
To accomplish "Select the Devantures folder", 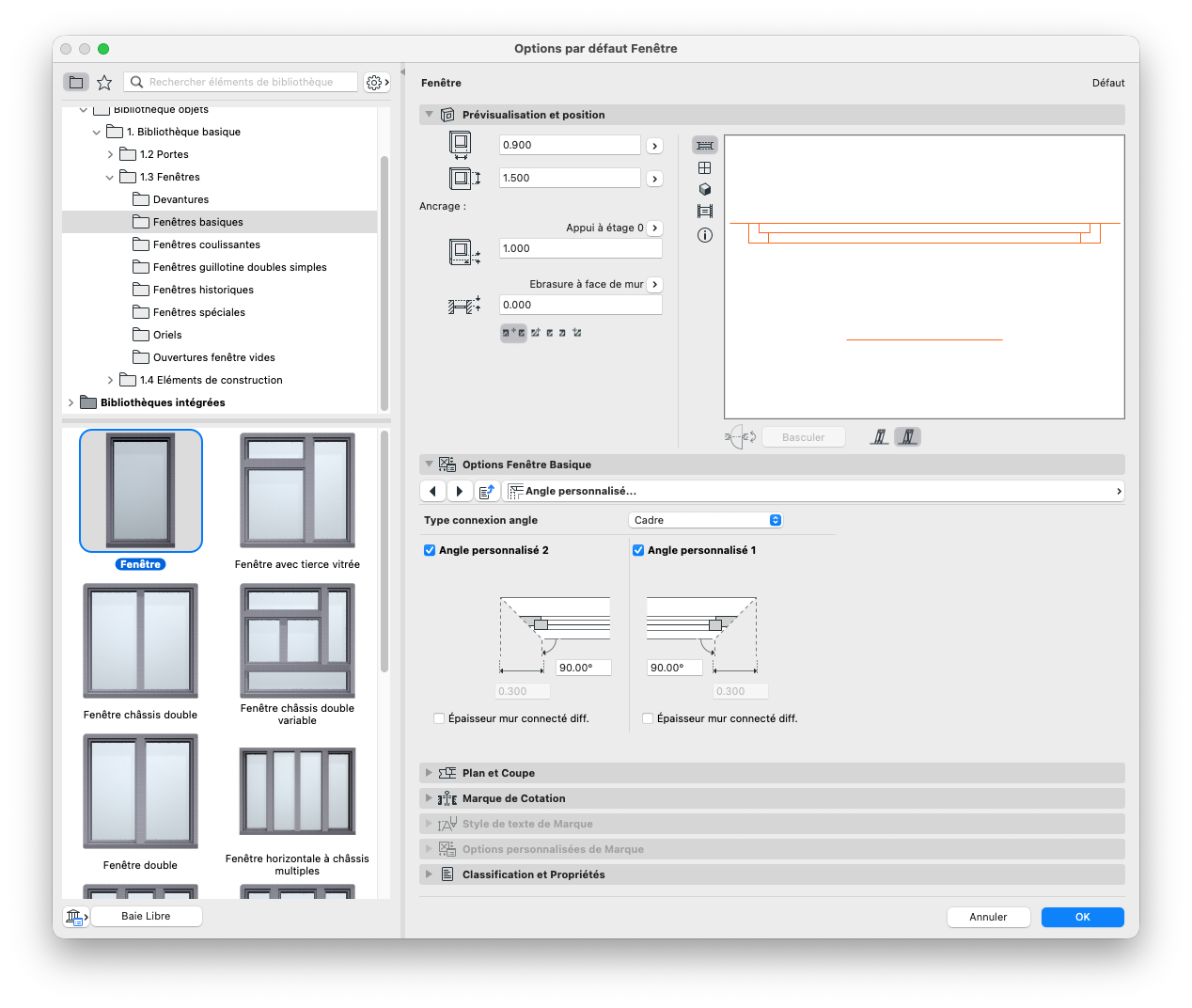I will (180, 199).
